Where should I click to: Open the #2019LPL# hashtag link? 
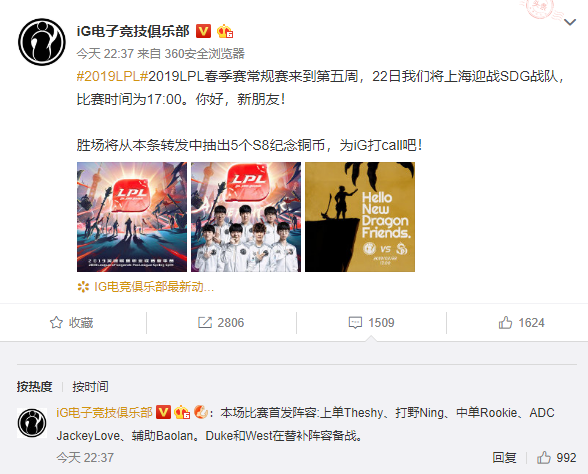(x=112, y=76)
